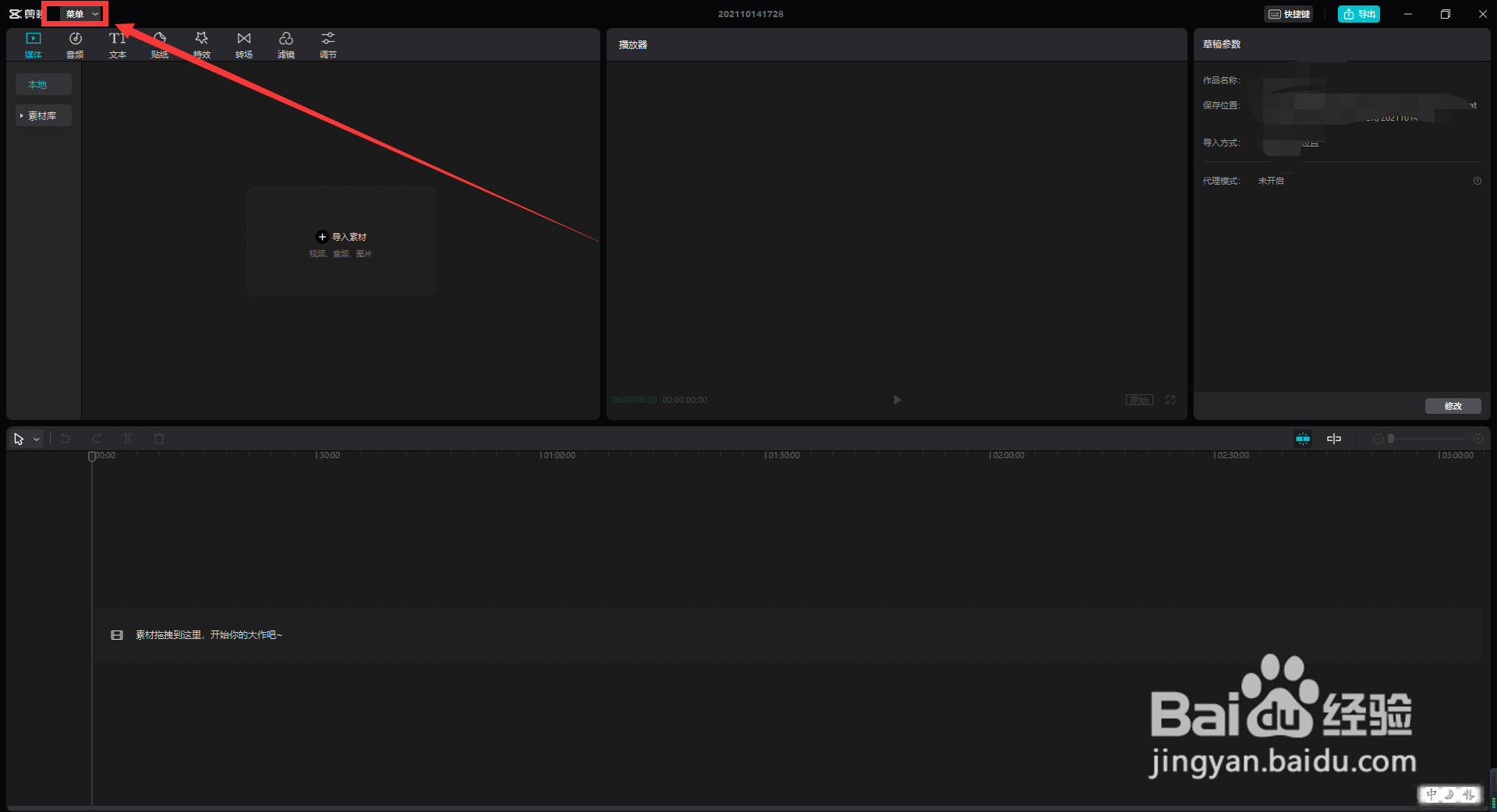Open the 特效 effects tab

(x=202, y=45)
